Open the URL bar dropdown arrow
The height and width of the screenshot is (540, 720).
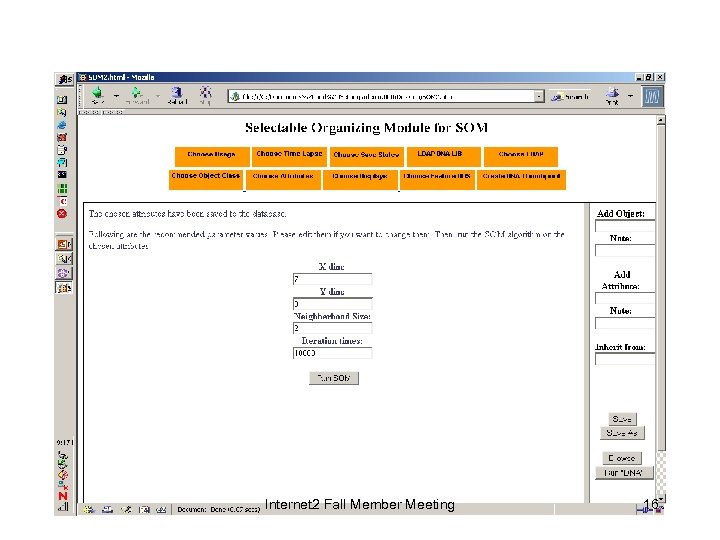539,96
